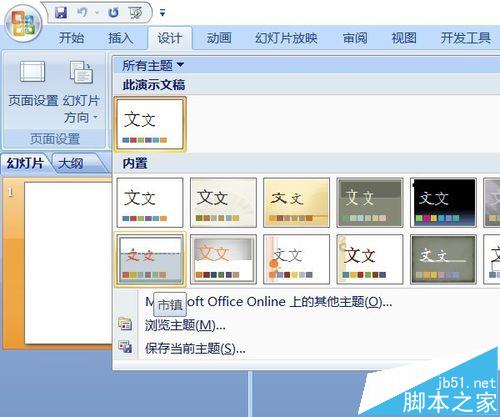The width and height of the screenshot is (500, 417).
Task: Switch to the 幻灯片 pane tab
Action: (x=25, y=163)
